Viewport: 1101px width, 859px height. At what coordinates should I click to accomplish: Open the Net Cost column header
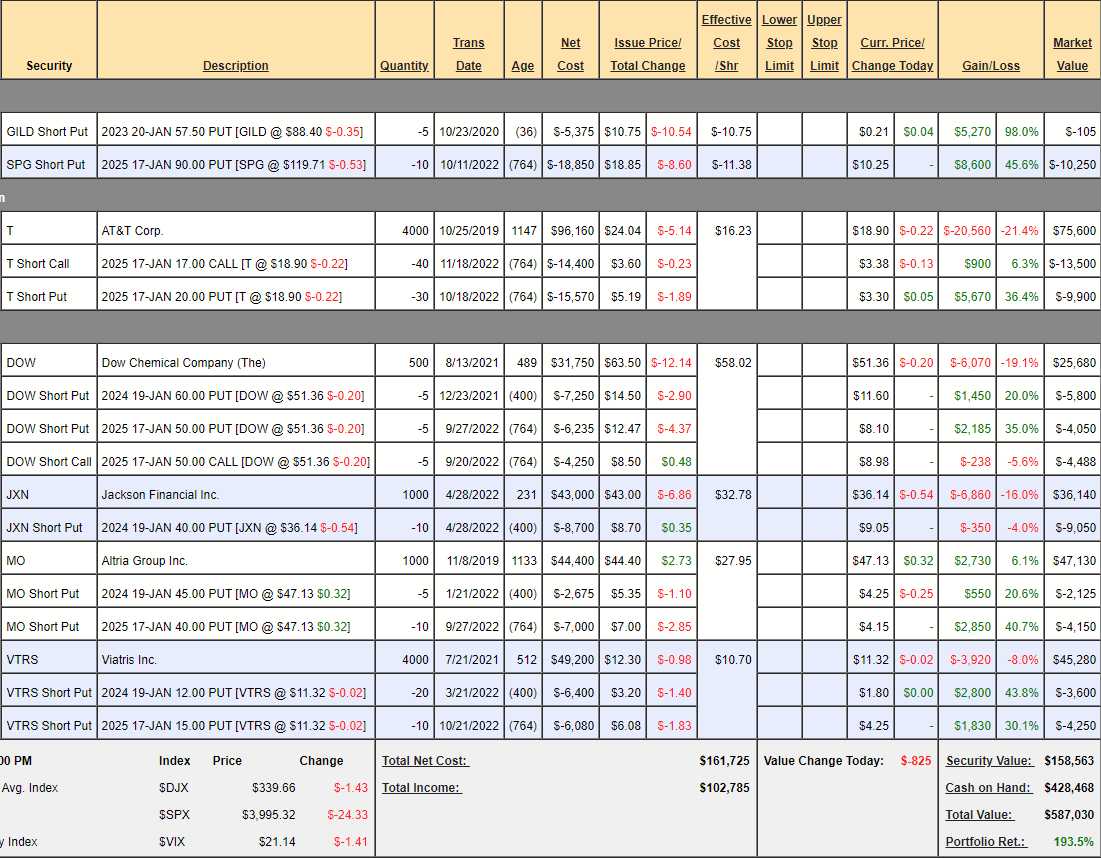coord(570,55)
